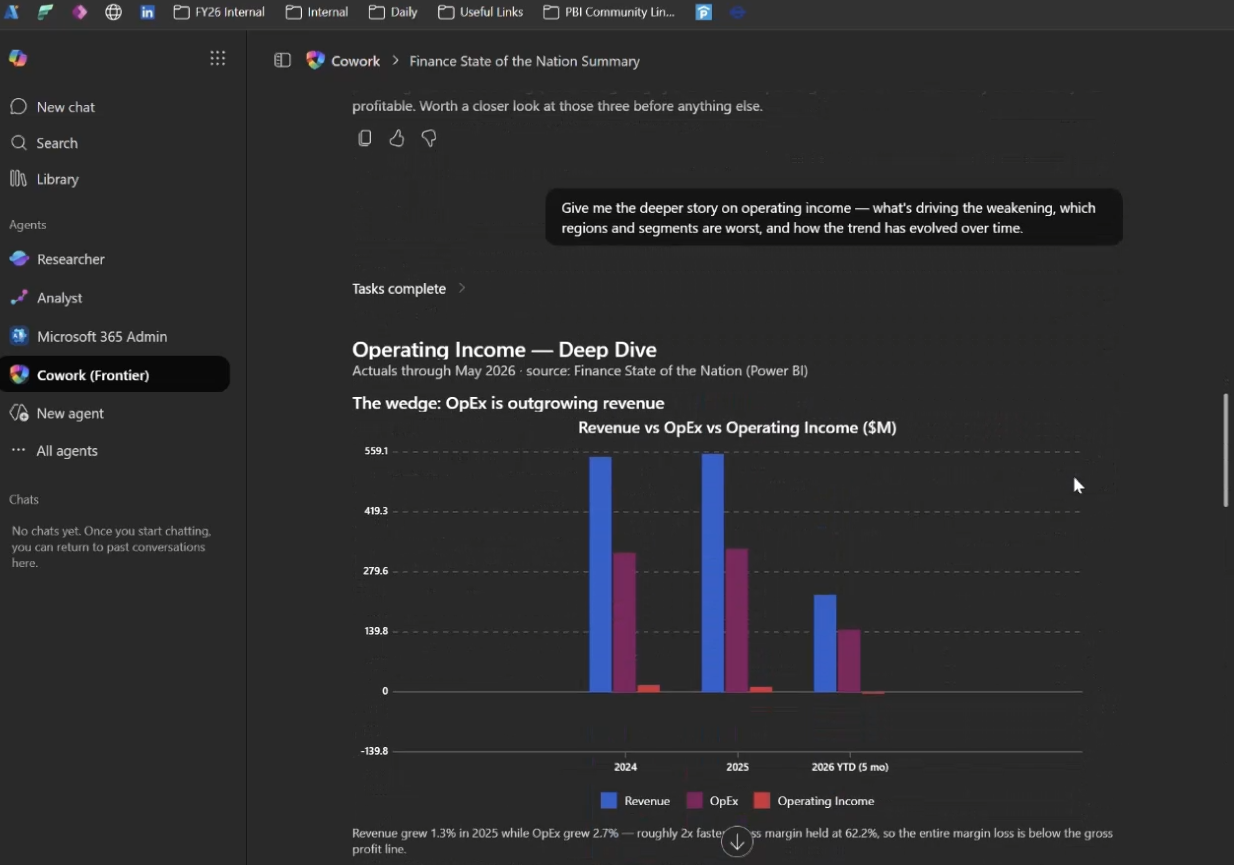Click the LinkedIn bookmark icon
Image resolution: width=1234 pixels, height=865 pixels.
[x=147, y=12]
